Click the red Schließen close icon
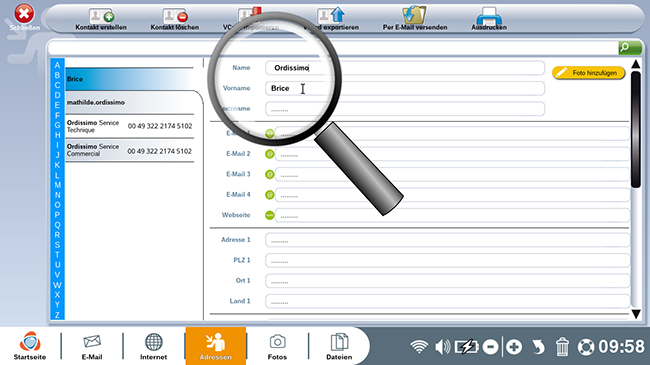The height and width of the screenshot is (365, 650). click(x=24, y=14)
